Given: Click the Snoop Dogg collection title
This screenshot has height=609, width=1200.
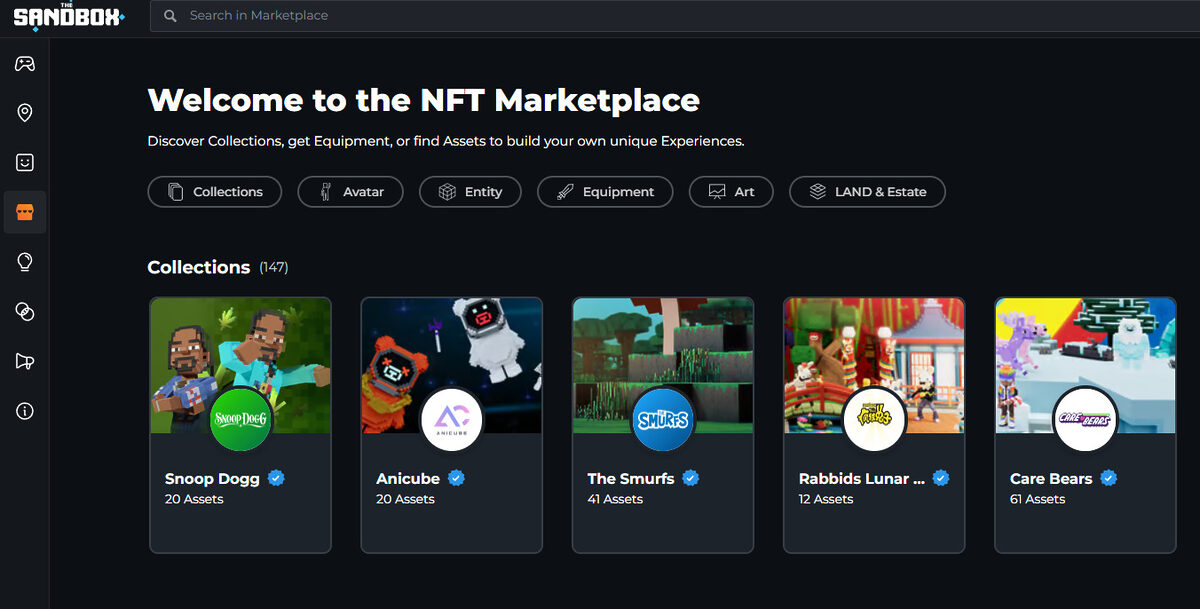Looking at the screenshot, I should coord(212,479).
